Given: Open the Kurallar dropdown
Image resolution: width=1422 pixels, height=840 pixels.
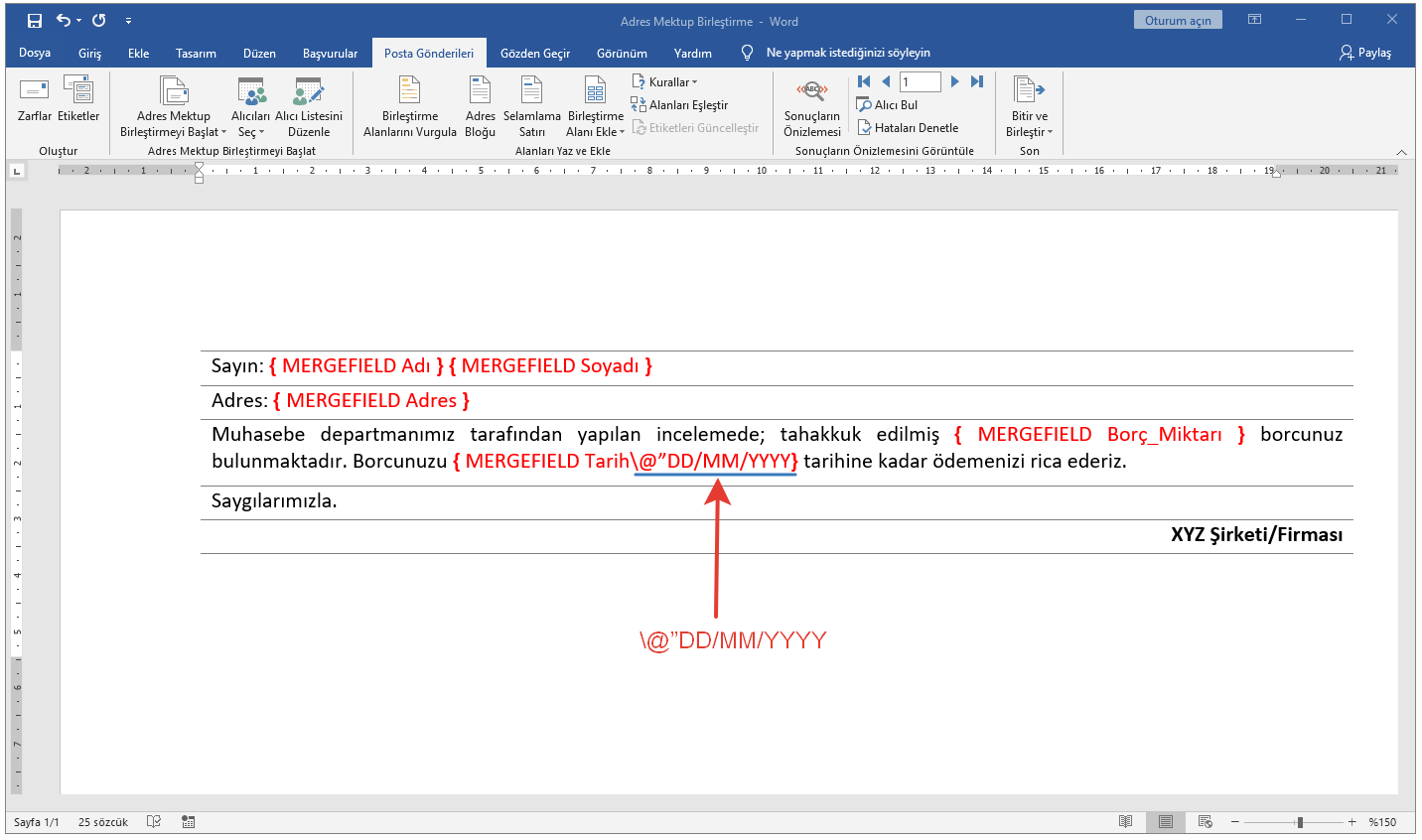Looking at the screenshot, I should pos(665,82).
